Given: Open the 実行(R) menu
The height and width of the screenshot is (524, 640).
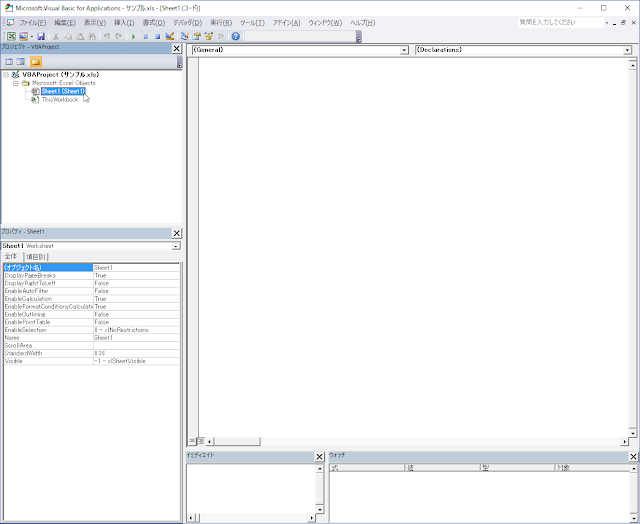Looking at the screenshot, I should 221,23.
